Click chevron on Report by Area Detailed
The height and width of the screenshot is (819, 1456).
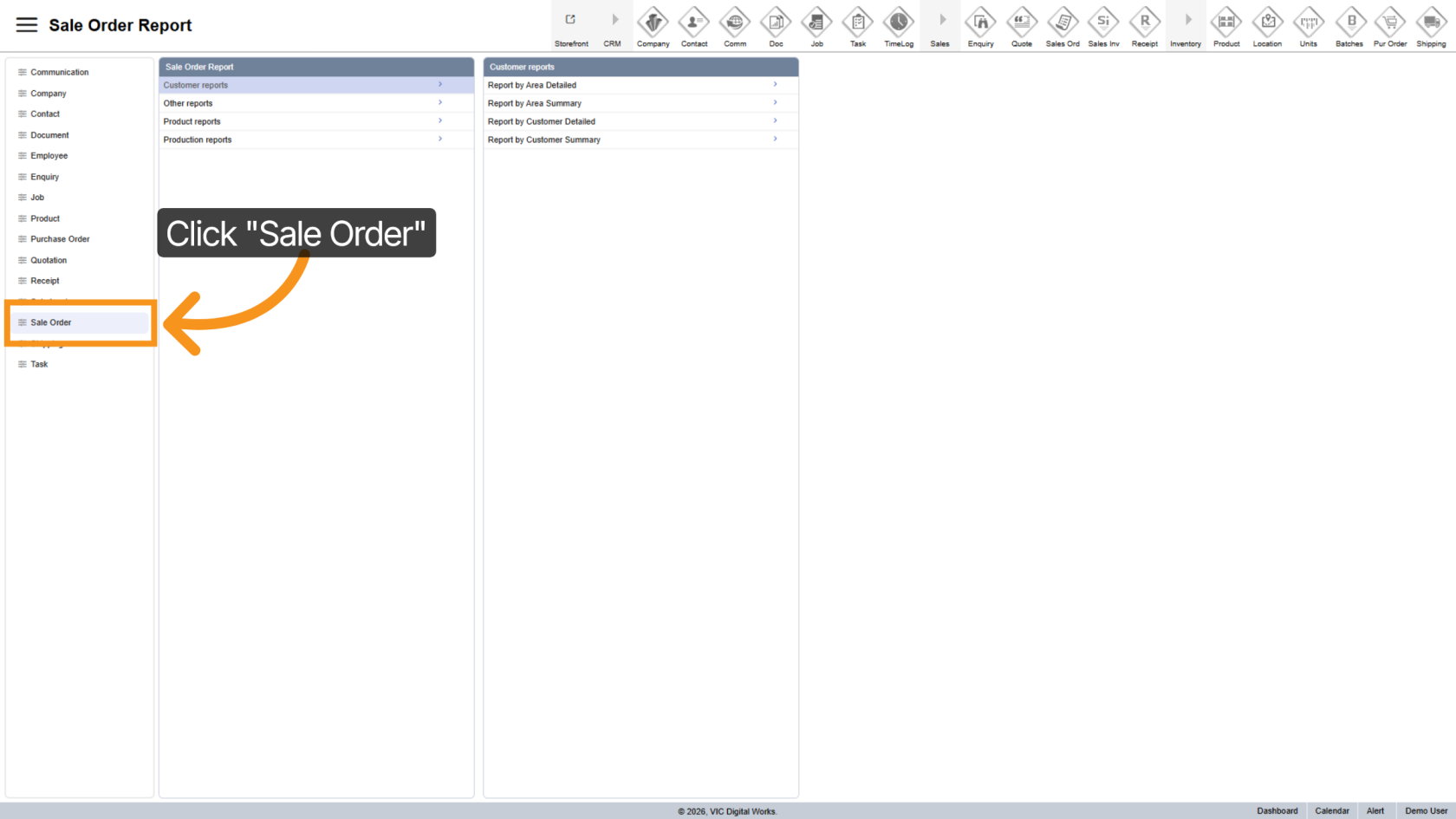[775, 85]
